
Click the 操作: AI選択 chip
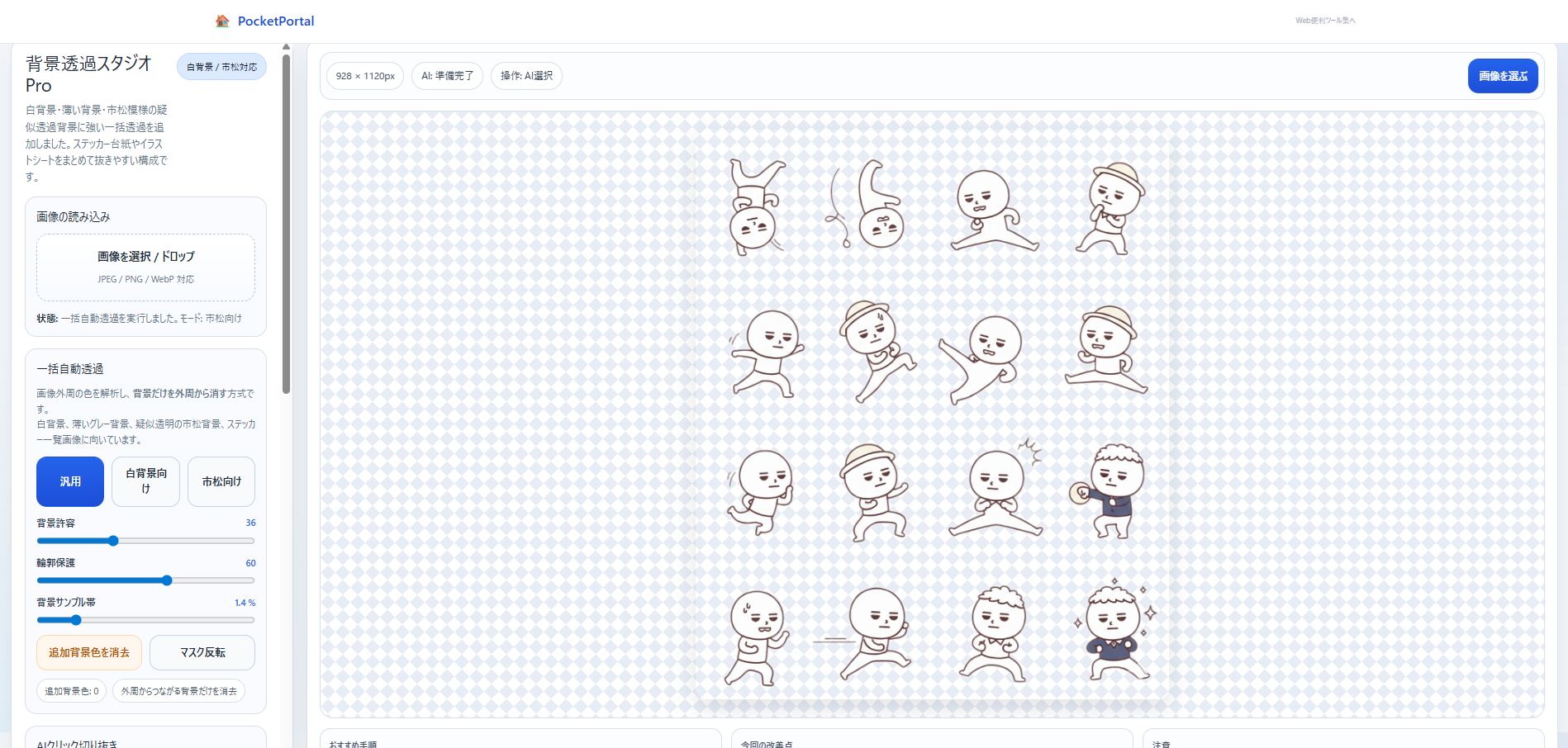526,76
